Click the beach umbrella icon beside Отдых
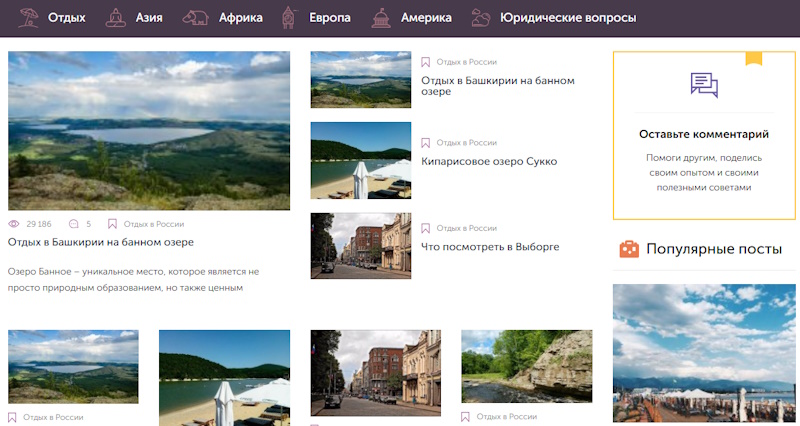 point(28,17)
